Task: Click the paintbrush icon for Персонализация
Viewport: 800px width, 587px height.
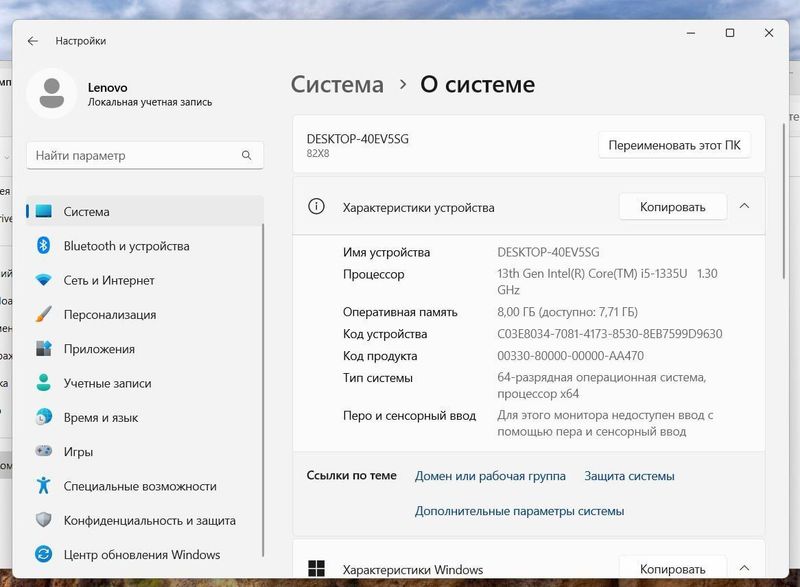Action: (x=43, y=314)
